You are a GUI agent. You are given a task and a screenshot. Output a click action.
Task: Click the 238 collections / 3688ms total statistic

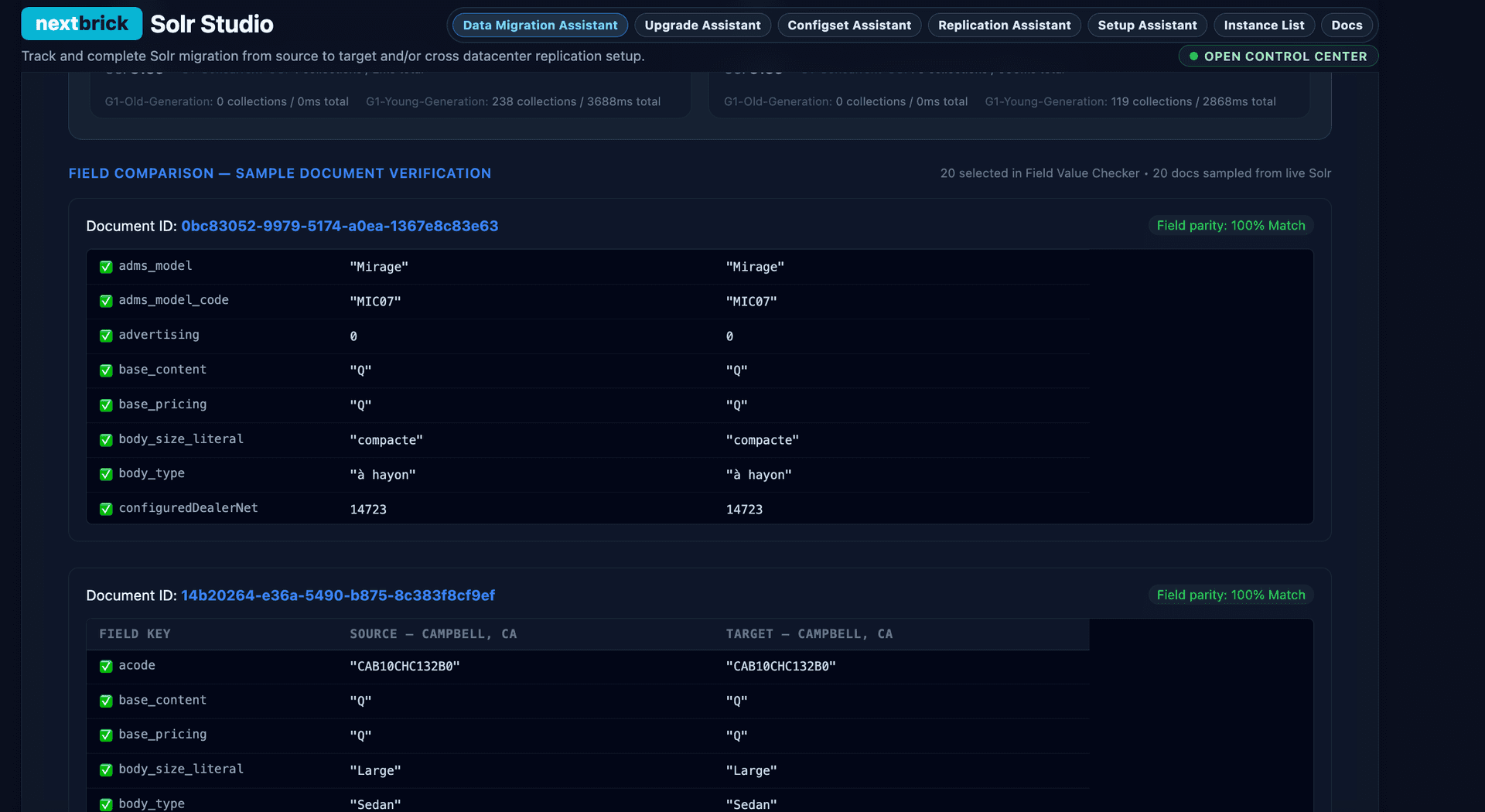576,101
